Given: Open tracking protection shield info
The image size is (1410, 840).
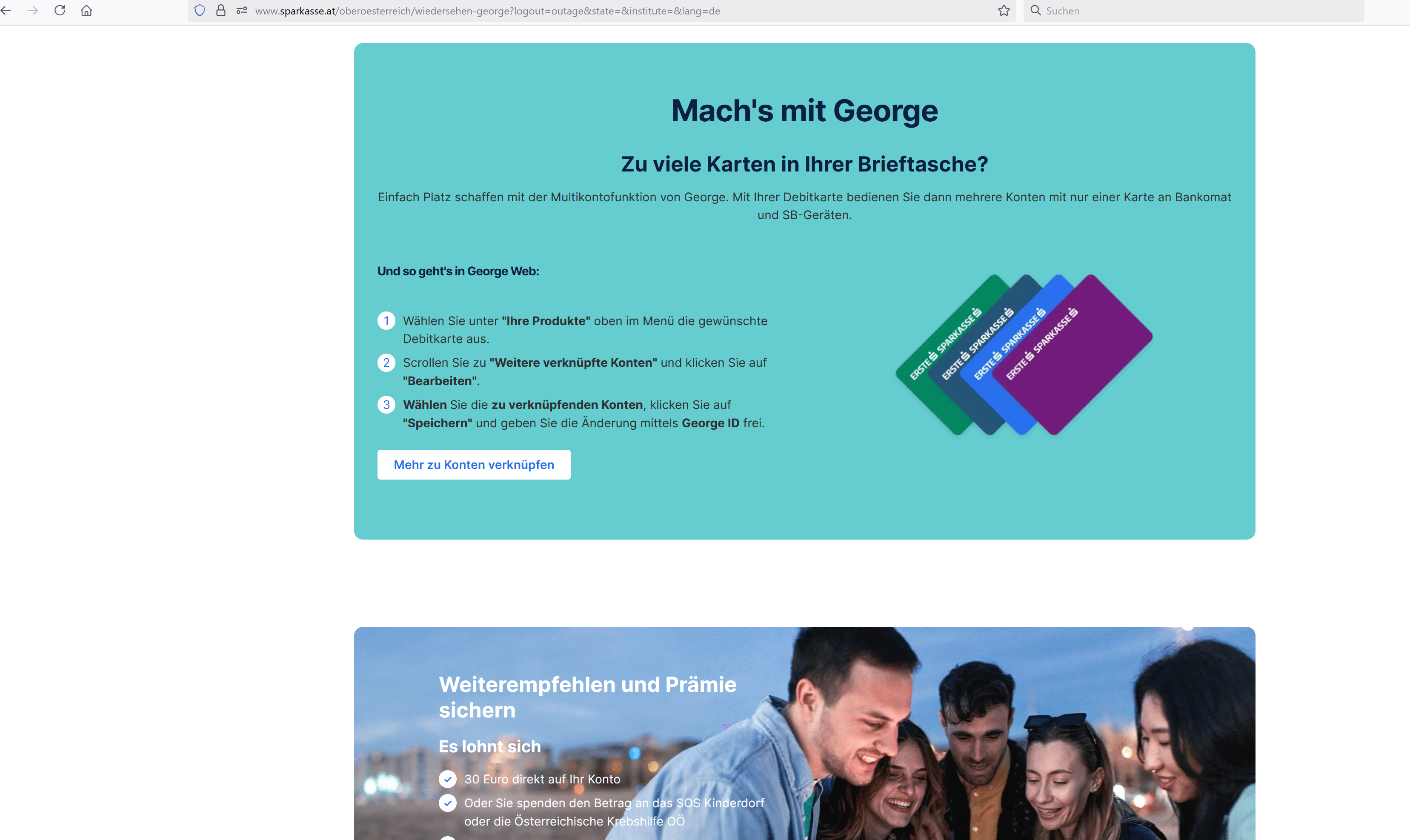Looking at the screenshot, I should [x=200, y=11].
